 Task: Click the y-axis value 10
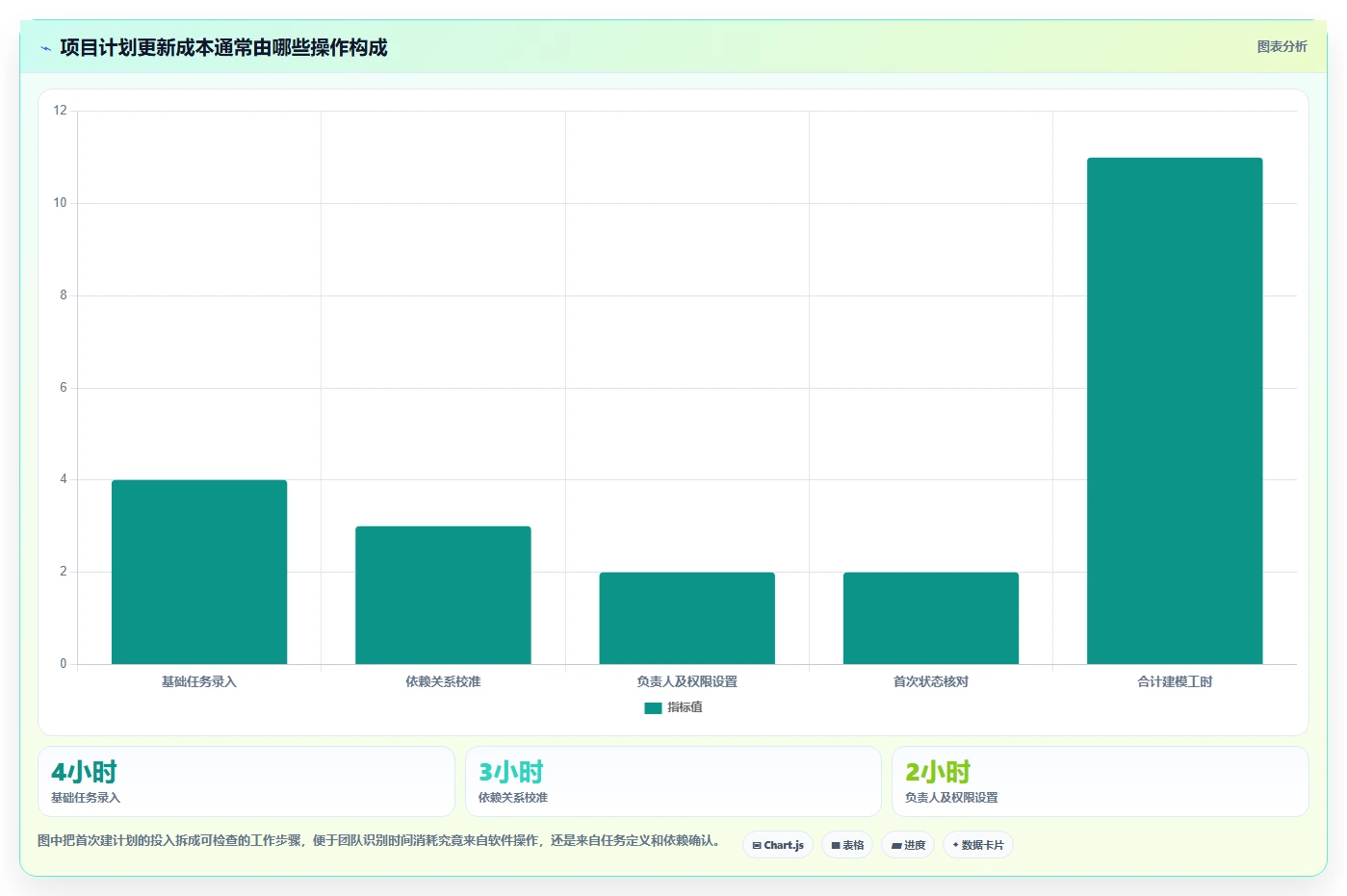tap(61, 203)
